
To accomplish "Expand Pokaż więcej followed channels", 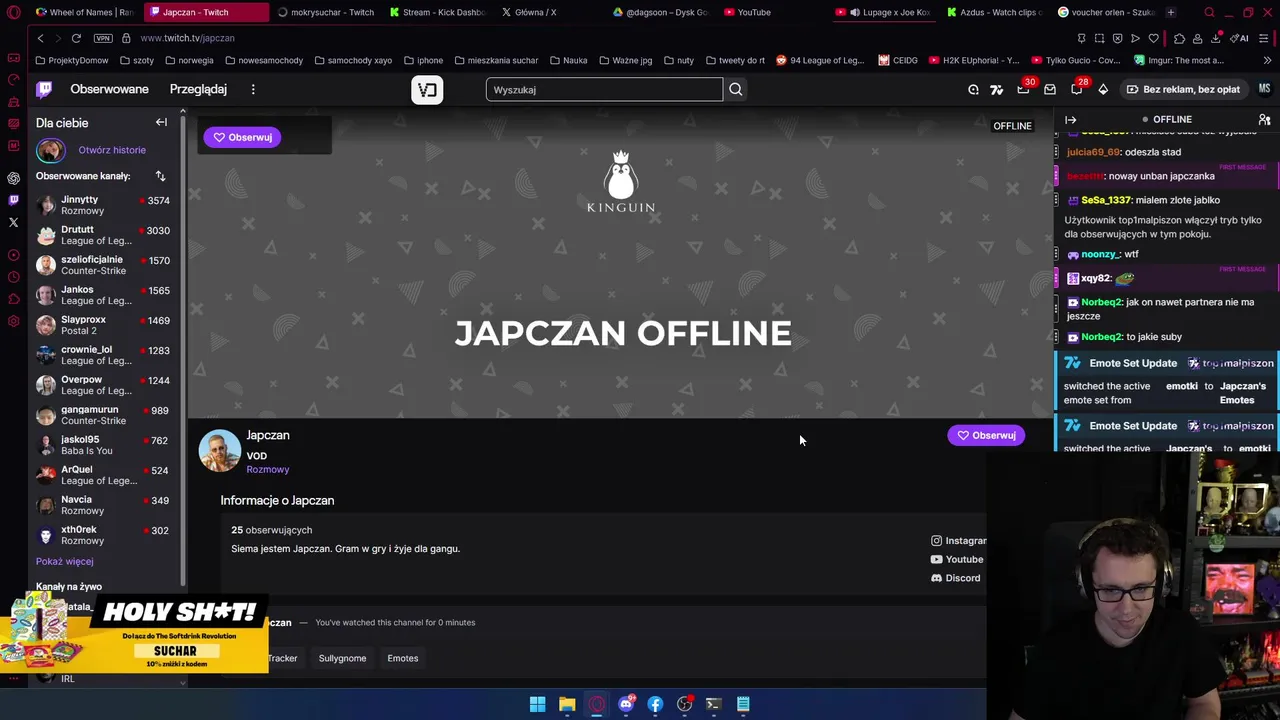I will [64, 561].
